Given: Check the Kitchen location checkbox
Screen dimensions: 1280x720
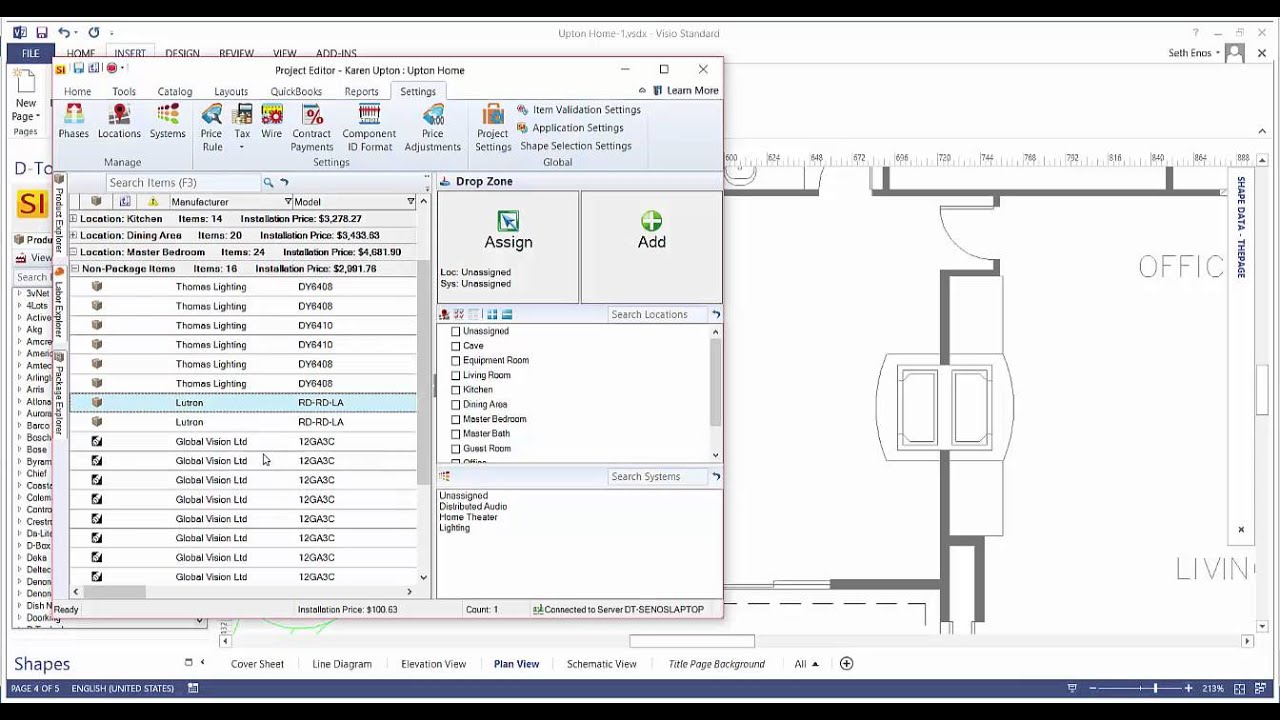Looking at the screenshot, I should tap(456, 390).
